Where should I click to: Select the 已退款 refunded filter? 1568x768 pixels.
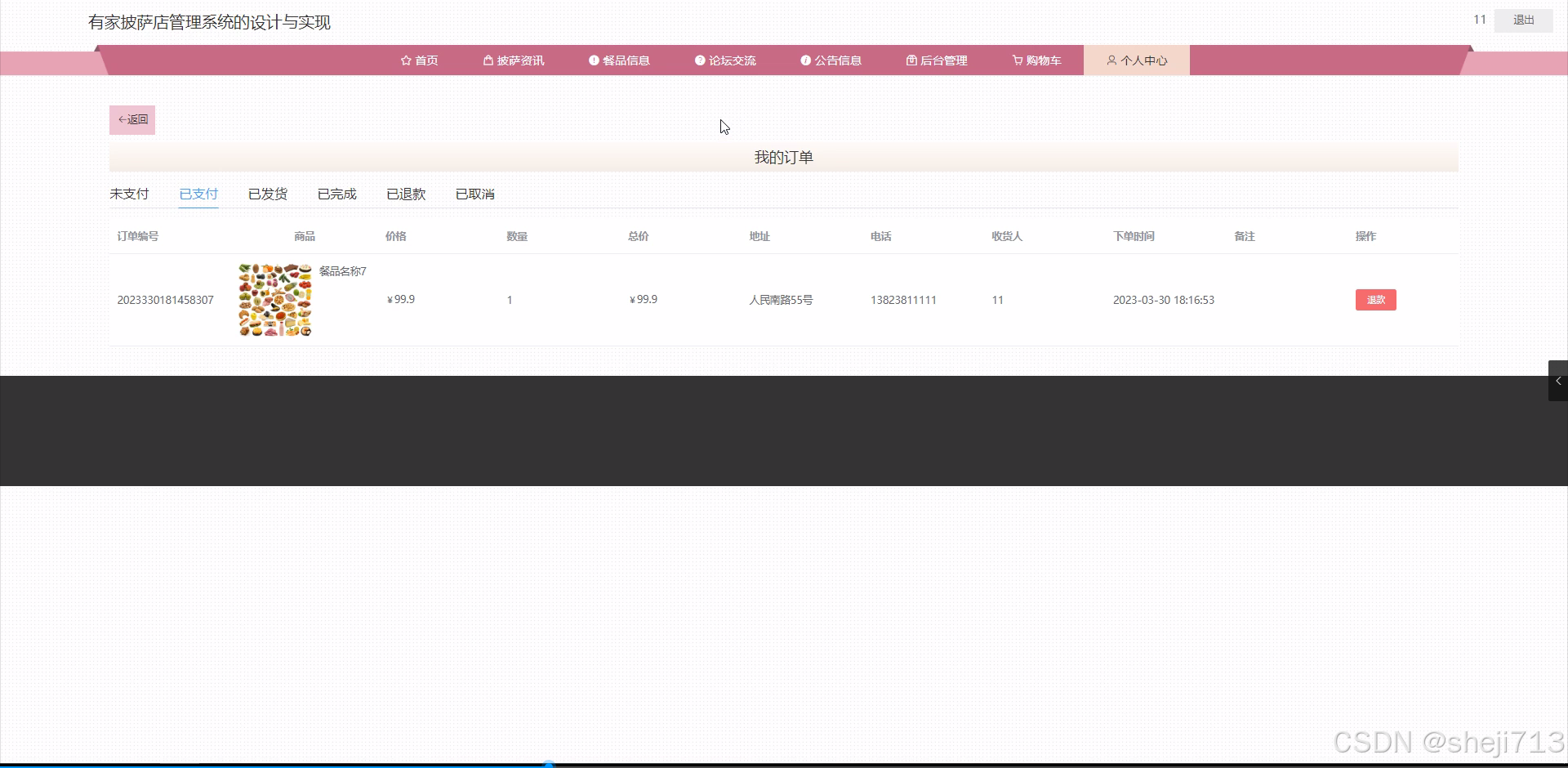click(405, 194)
